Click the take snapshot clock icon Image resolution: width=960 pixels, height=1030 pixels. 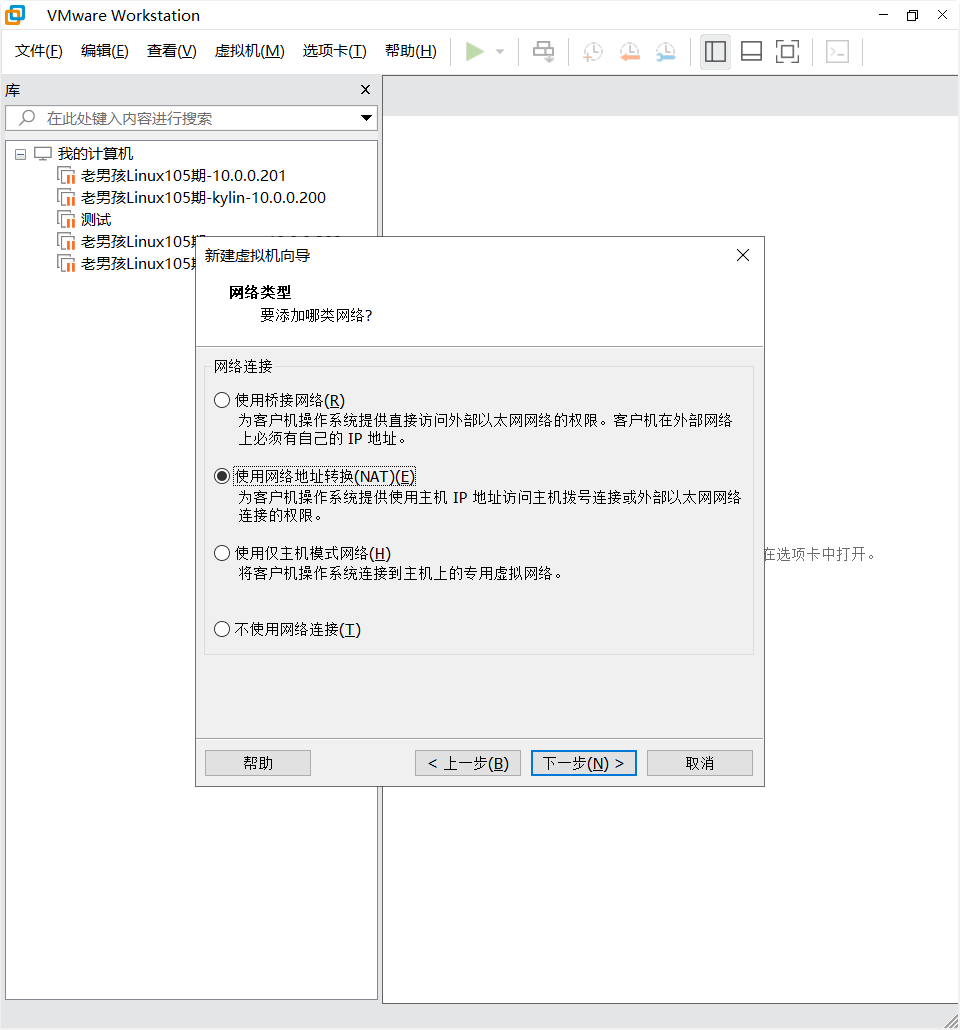(593, 51)
